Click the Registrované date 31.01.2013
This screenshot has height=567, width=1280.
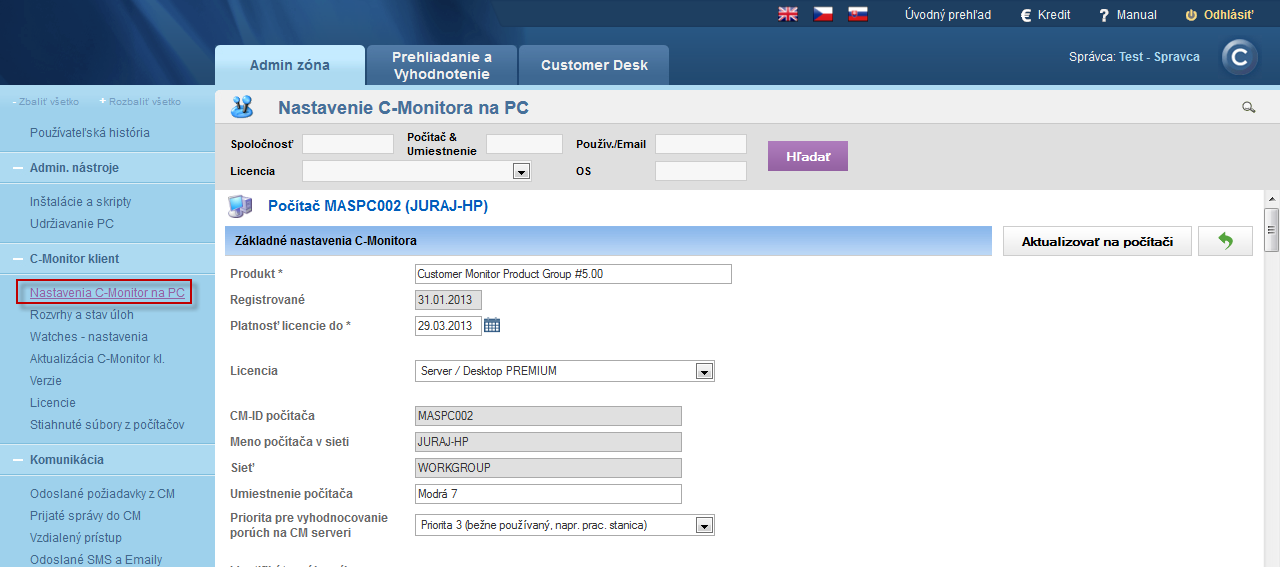[x=448, y=300]
